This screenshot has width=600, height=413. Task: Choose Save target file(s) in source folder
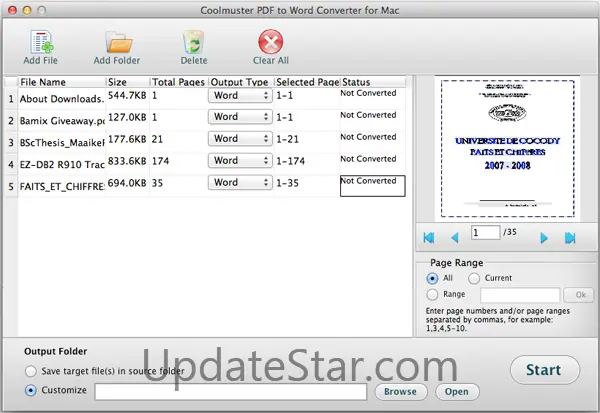[31, 371]
